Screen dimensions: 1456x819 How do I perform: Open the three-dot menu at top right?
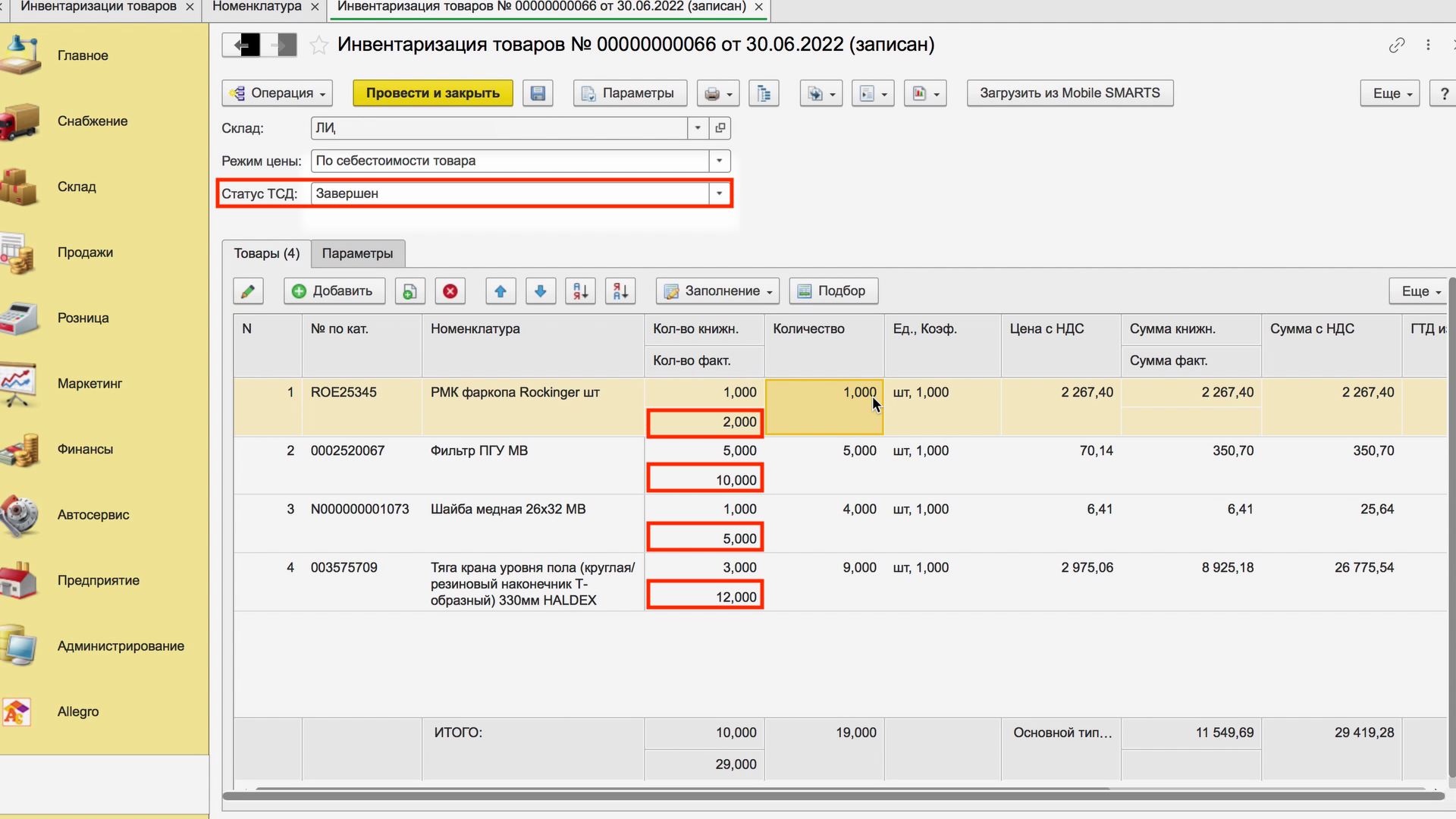coord(1428,45)
